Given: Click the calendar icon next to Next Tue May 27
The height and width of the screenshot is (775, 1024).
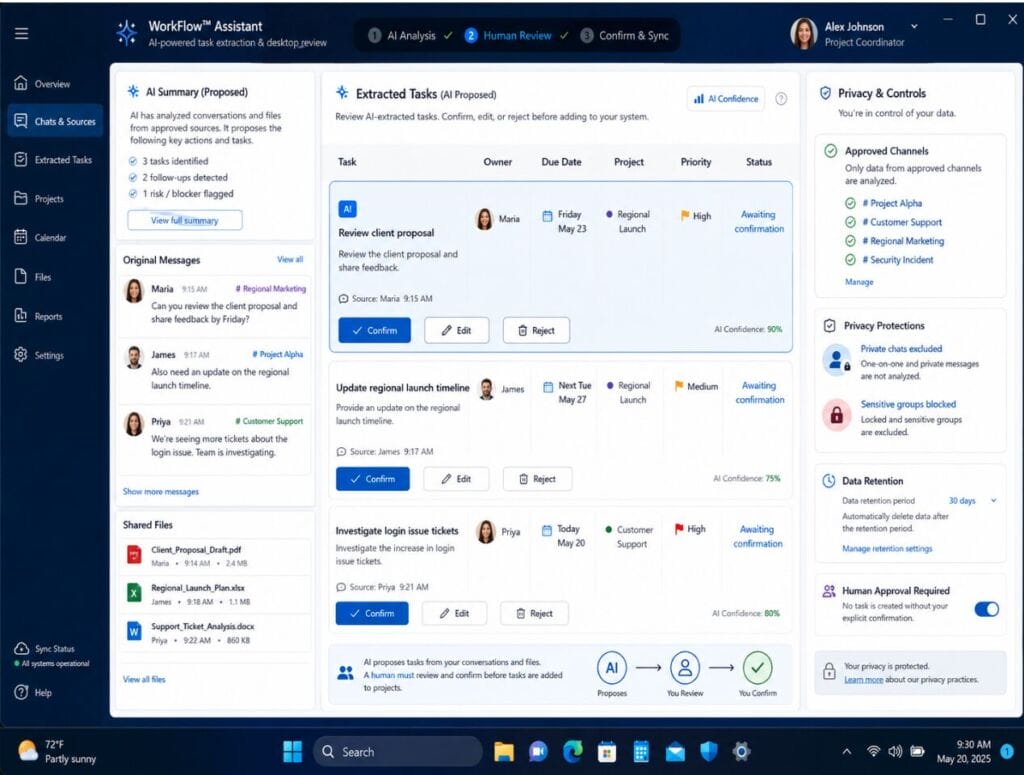Looking at the screenshot, I should click(548, 387).
